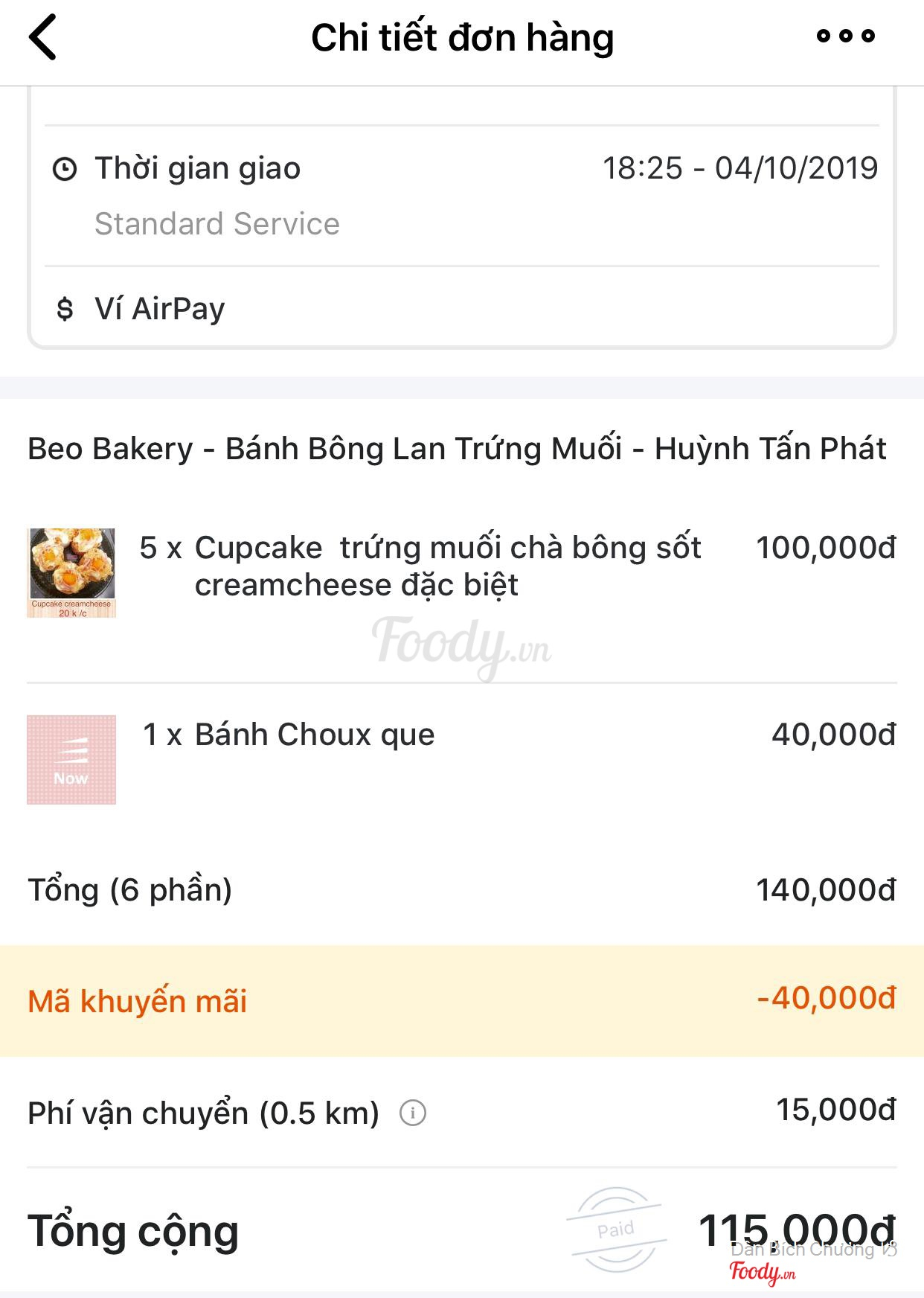924x1298 pixels.
Task: Tap the Standard Service text
Action: pyautogui.click(x=216, y=224)
